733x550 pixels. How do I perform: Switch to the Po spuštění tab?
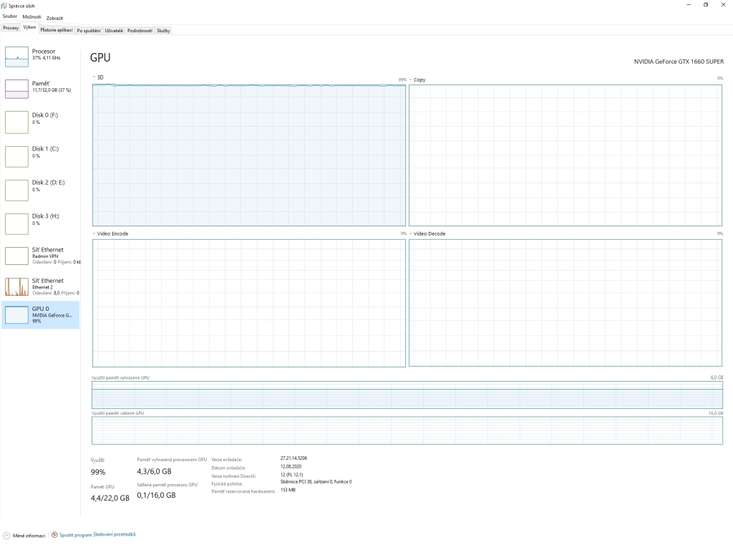click(89, 30)
